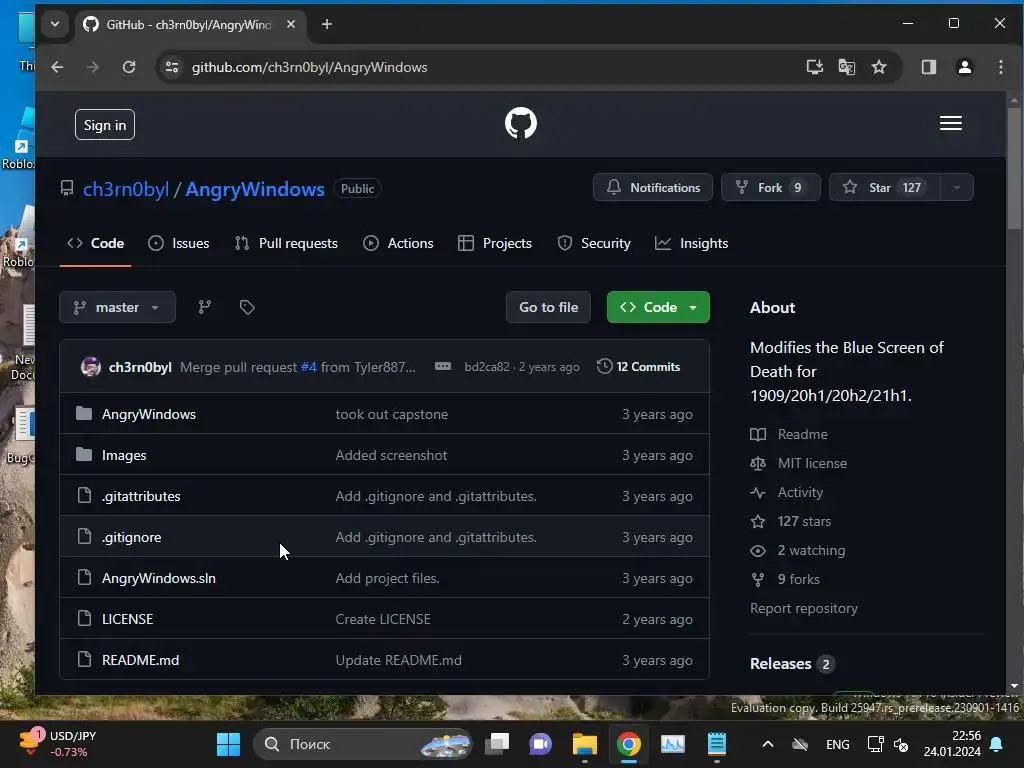Open File Explorer from taskbar
Screen dimensions: 1024x768
click(x=584, y=744)
